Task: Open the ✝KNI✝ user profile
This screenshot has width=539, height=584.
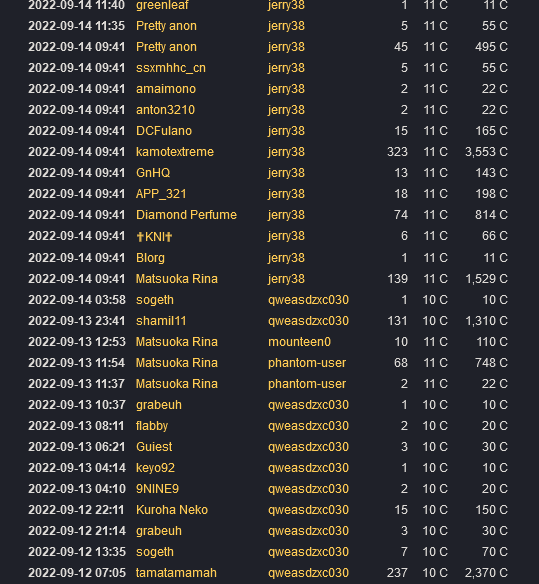Action: 154,236
